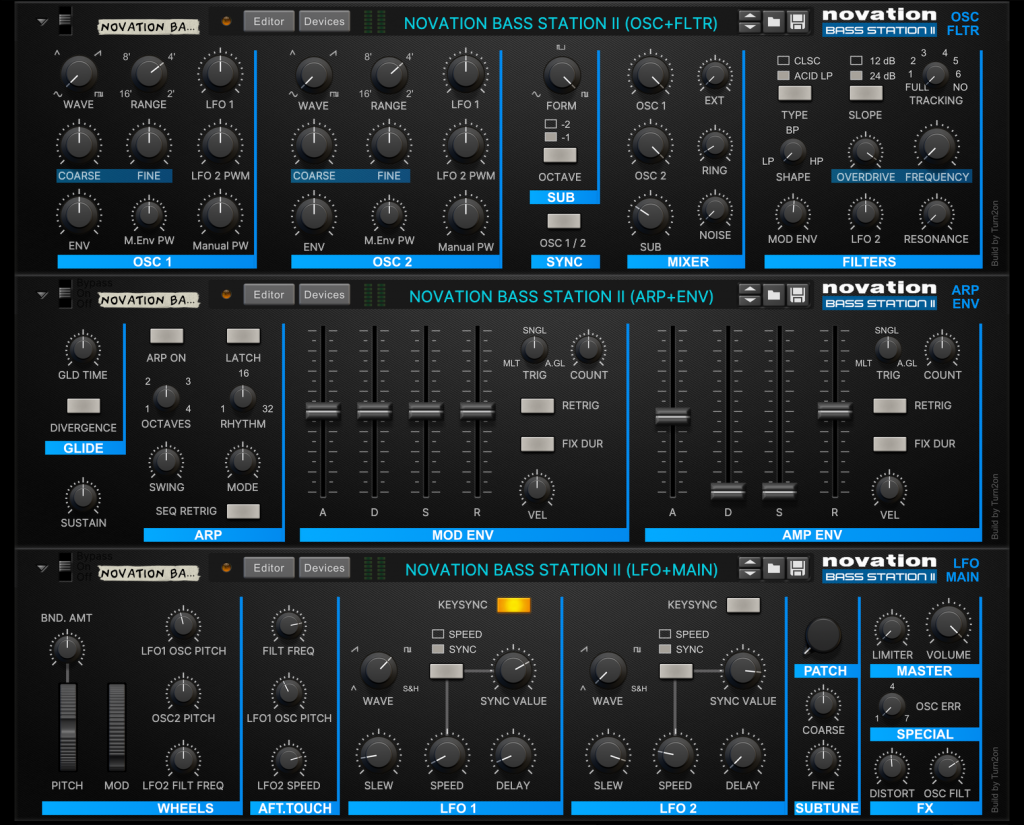
Task: Click filter RESONANCE knob
Action: (936, 213)
